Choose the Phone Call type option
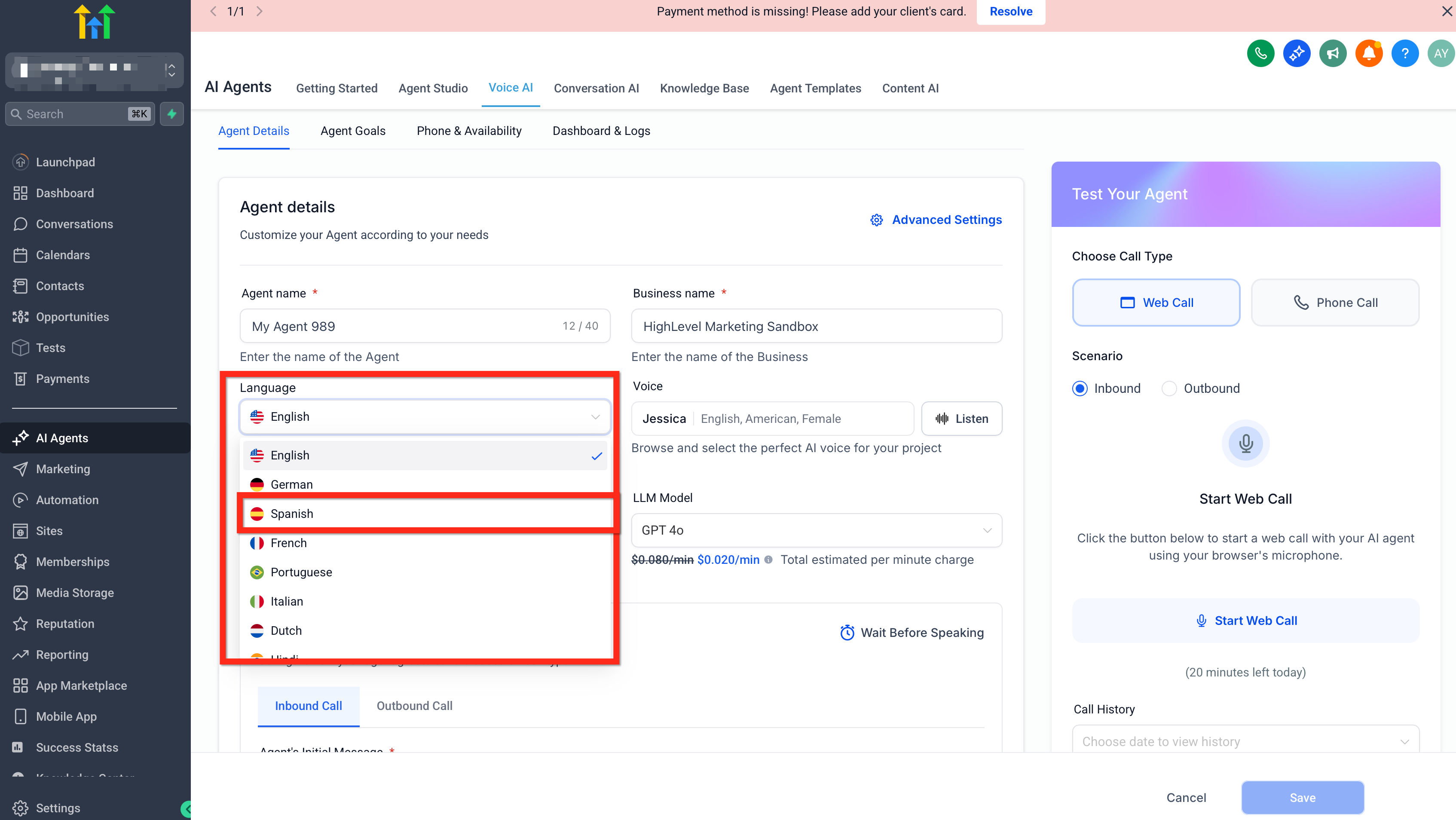Viewport: 1456px width, 820px height. pos(1334,303)
